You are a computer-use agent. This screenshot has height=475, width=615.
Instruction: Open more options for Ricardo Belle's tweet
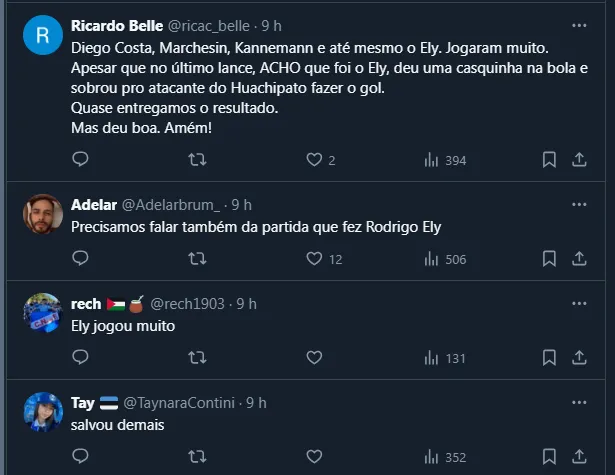click(x=579, y=25)
